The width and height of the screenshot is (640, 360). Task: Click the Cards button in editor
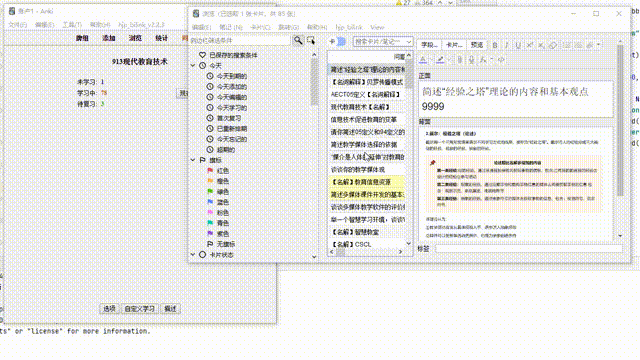tap(453, 45)
